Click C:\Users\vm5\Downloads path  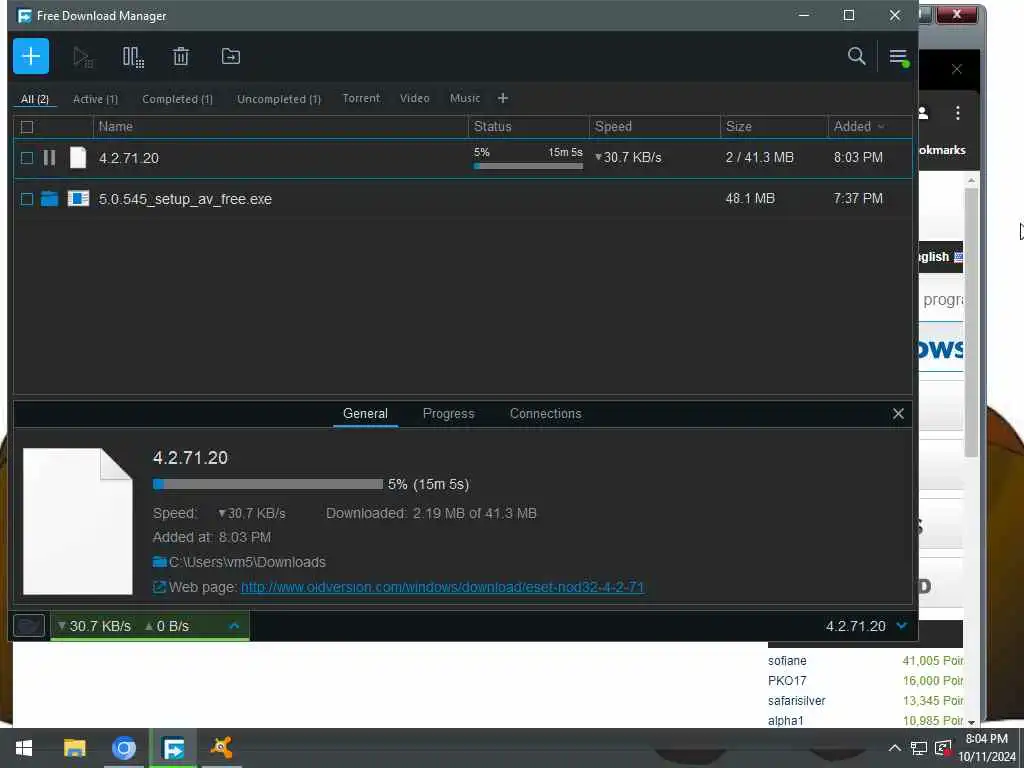tap(247, 562)
